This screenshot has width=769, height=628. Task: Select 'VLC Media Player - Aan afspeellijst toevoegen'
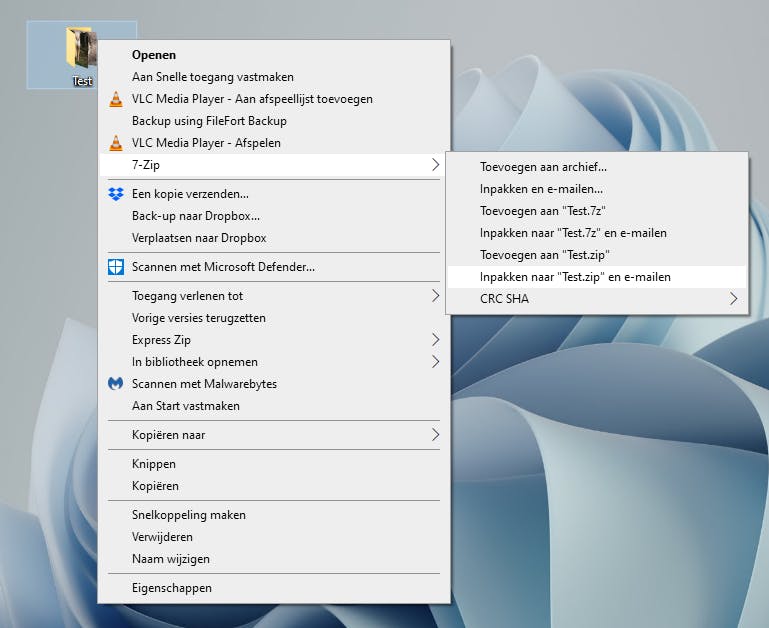click(274, 99)
